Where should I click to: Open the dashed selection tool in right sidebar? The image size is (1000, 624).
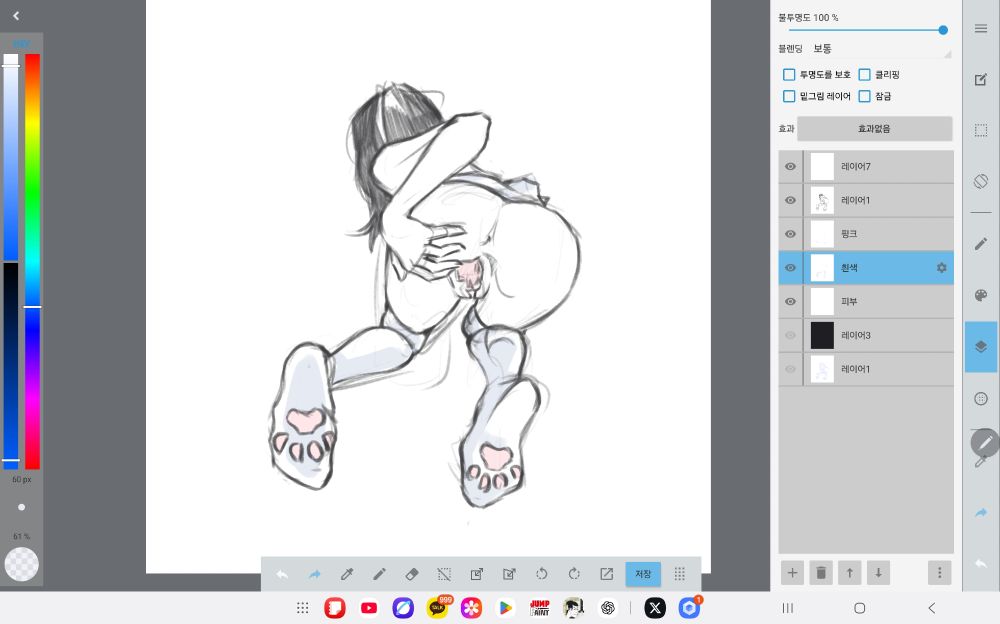(981, 130)
